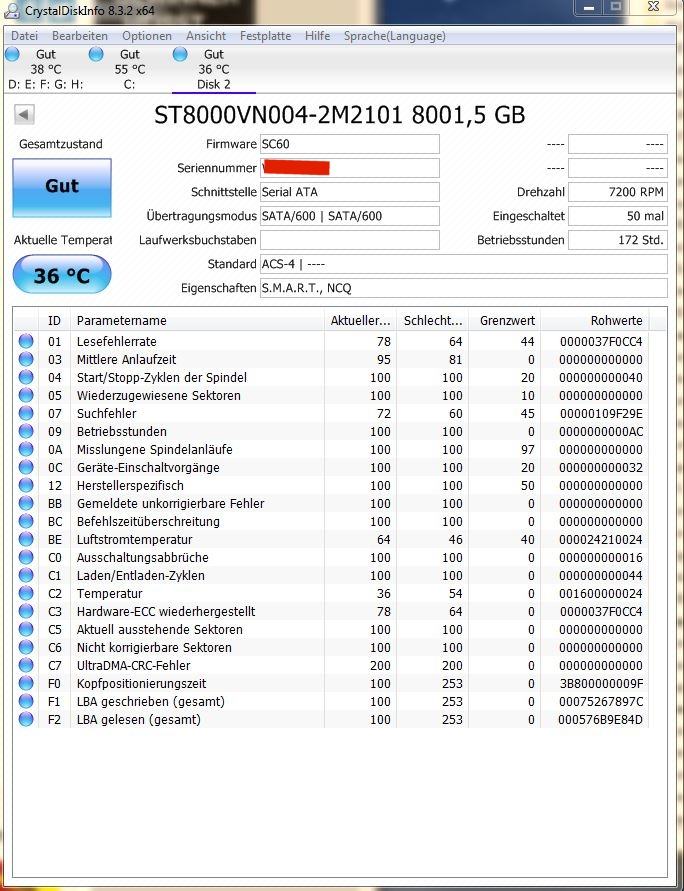The width and height of the screenshot is (684, 891).
Task: Click the Firmware field SC60
Action: 349,144
